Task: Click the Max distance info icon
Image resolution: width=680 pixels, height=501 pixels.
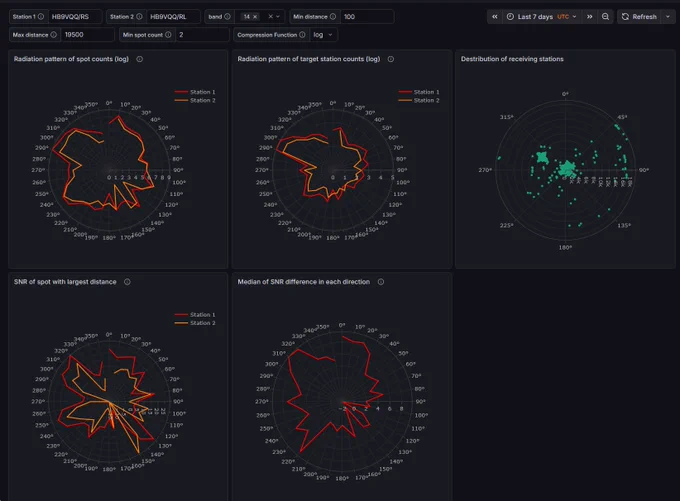Action: click(x=53, y=35)
